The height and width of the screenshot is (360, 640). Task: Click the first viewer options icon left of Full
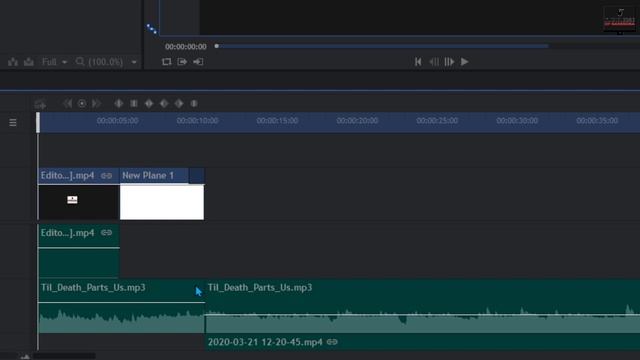point(13,62)
